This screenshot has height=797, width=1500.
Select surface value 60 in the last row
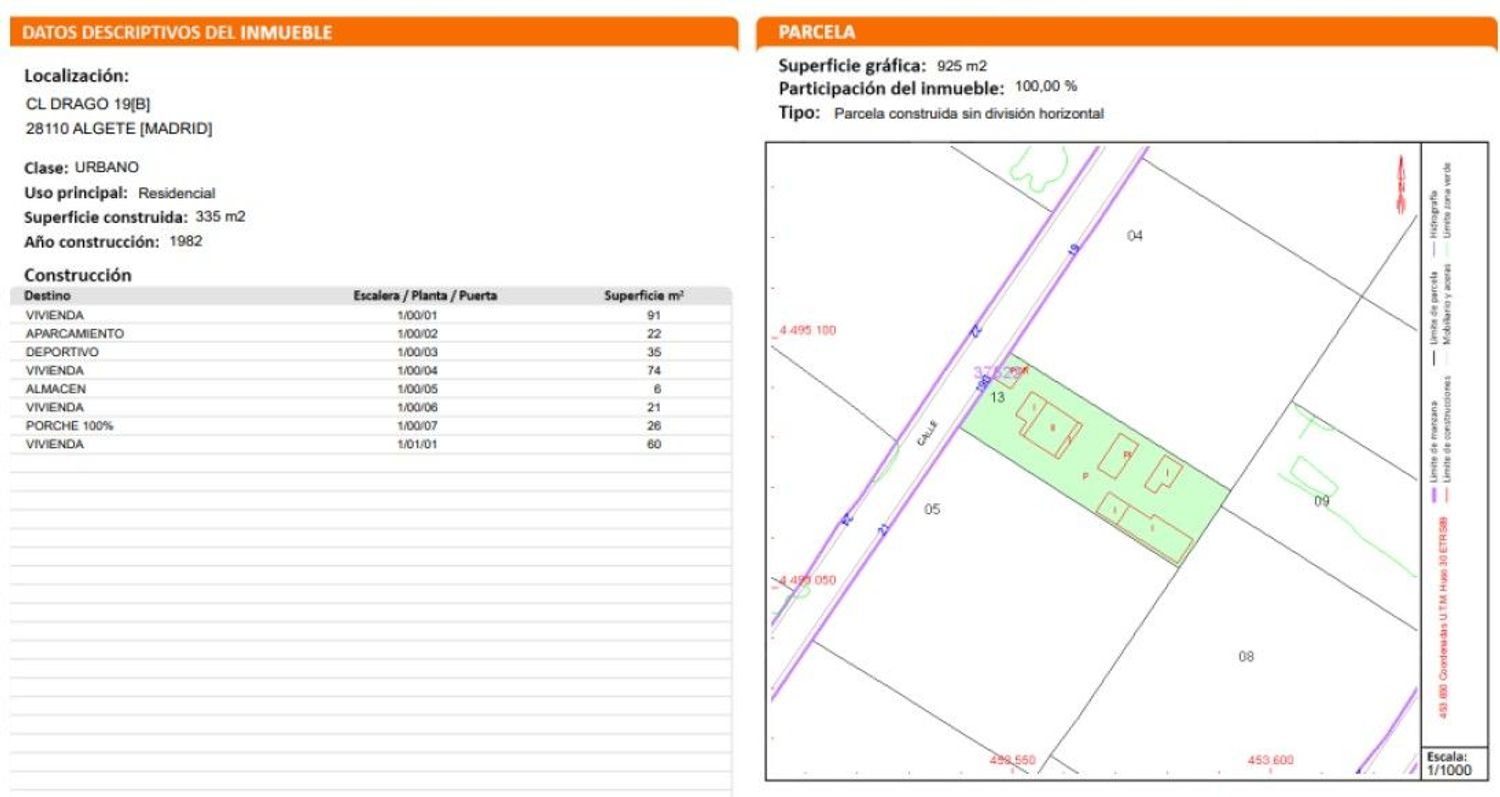coord(655,444)
